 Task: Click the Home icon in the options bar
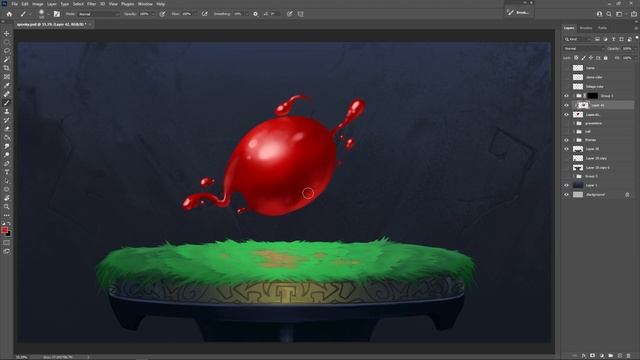[9, 14]
